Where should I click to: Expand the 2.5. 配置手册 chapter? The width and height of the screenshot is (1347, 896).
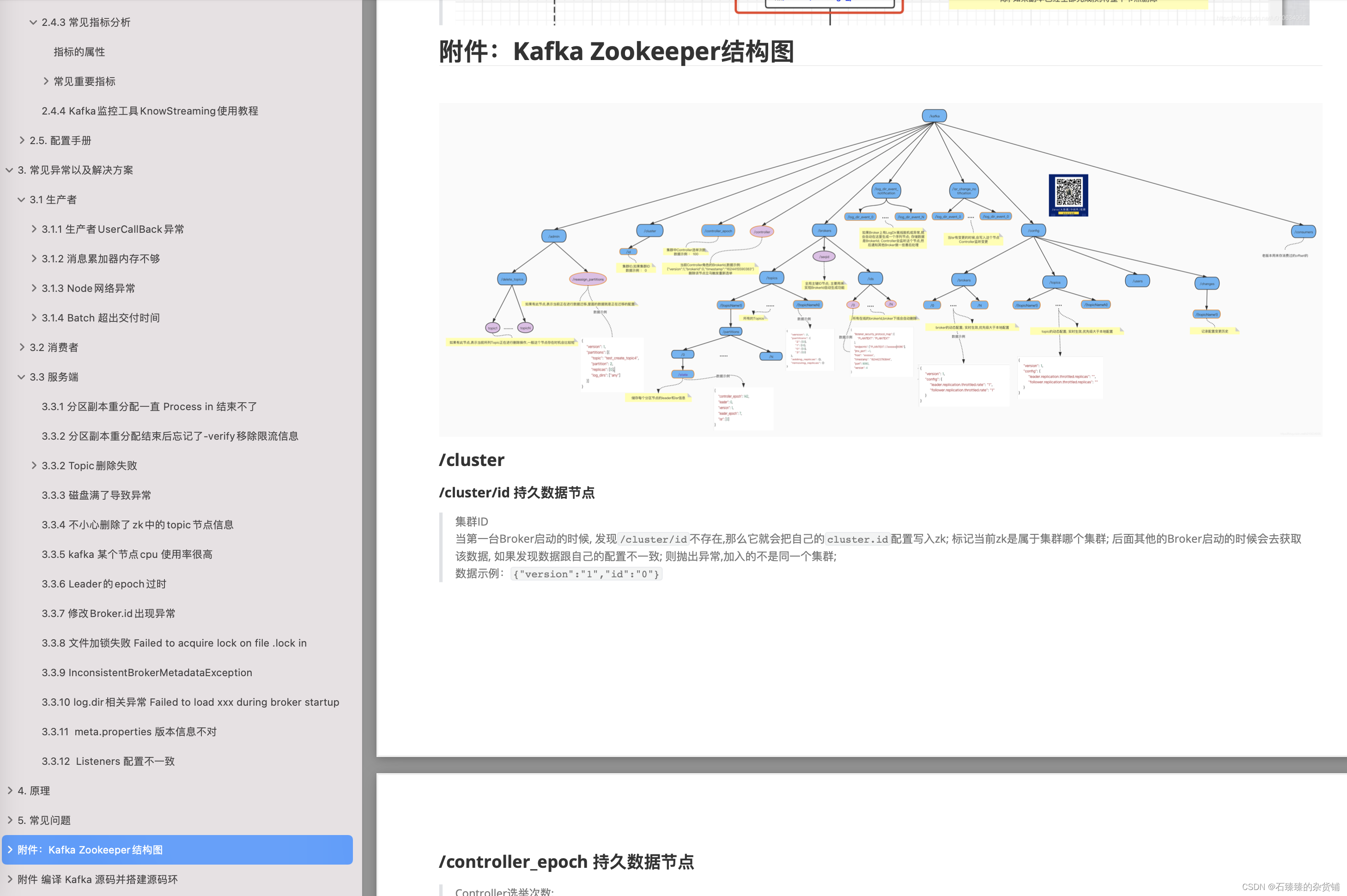(x=22, y=140)
